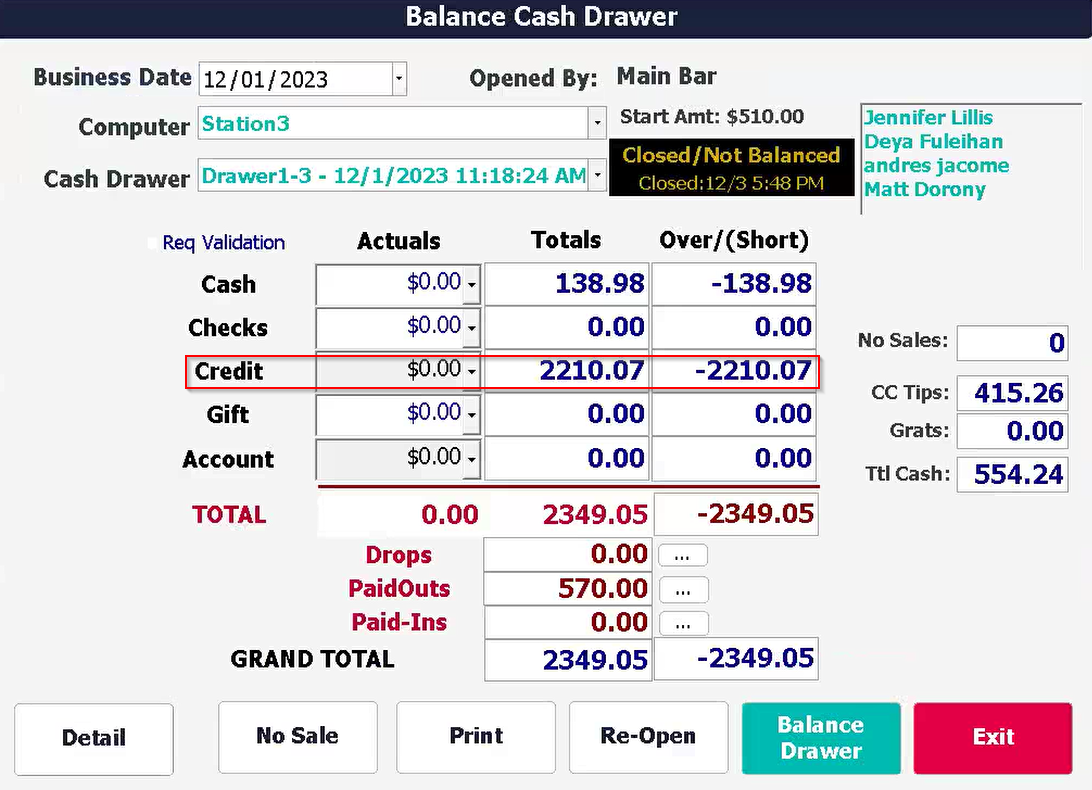Open Drops details ellipsis button
The image size is (1092, 790).
[x=682, y=555]
